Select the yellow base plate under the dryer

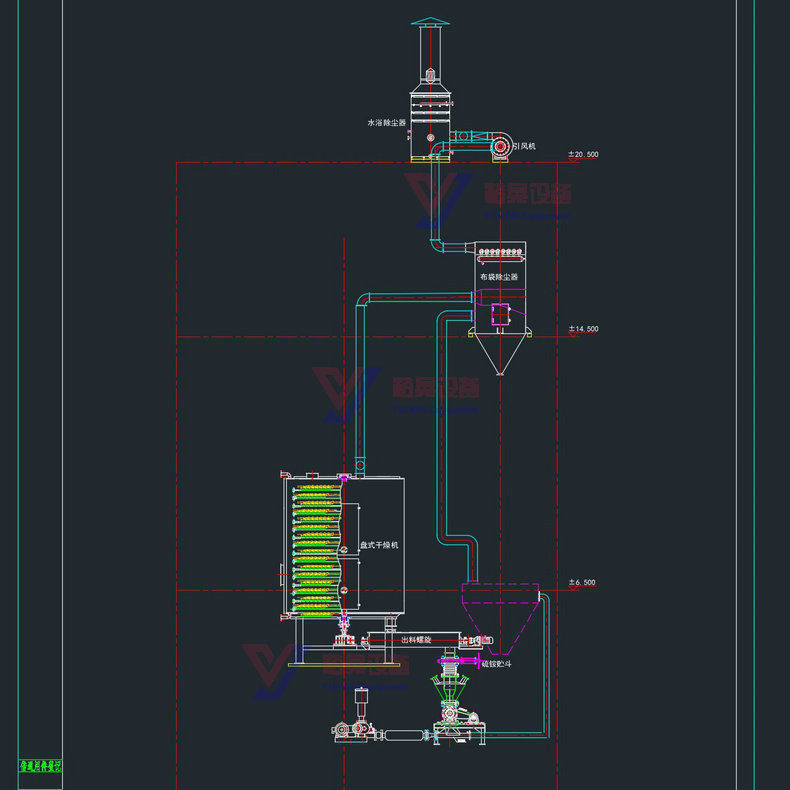coord(345,665)
